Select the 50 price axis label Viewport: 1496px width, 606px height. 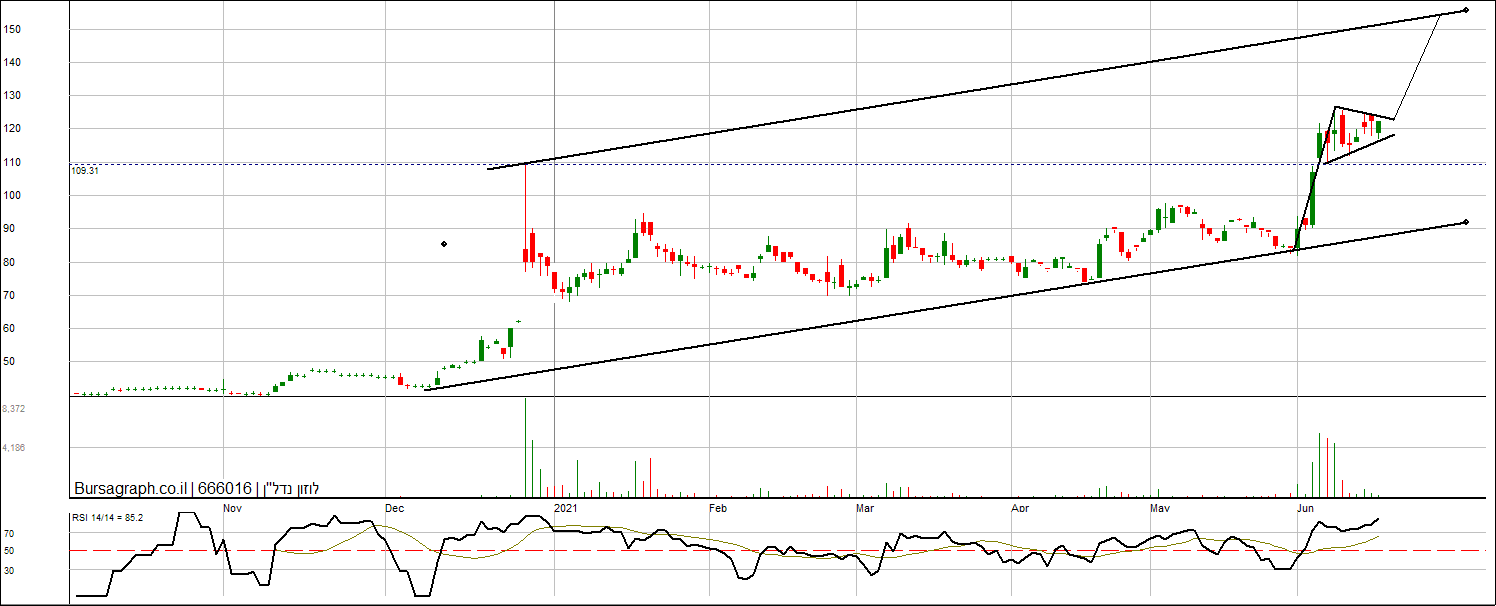(x=9, y=361)
